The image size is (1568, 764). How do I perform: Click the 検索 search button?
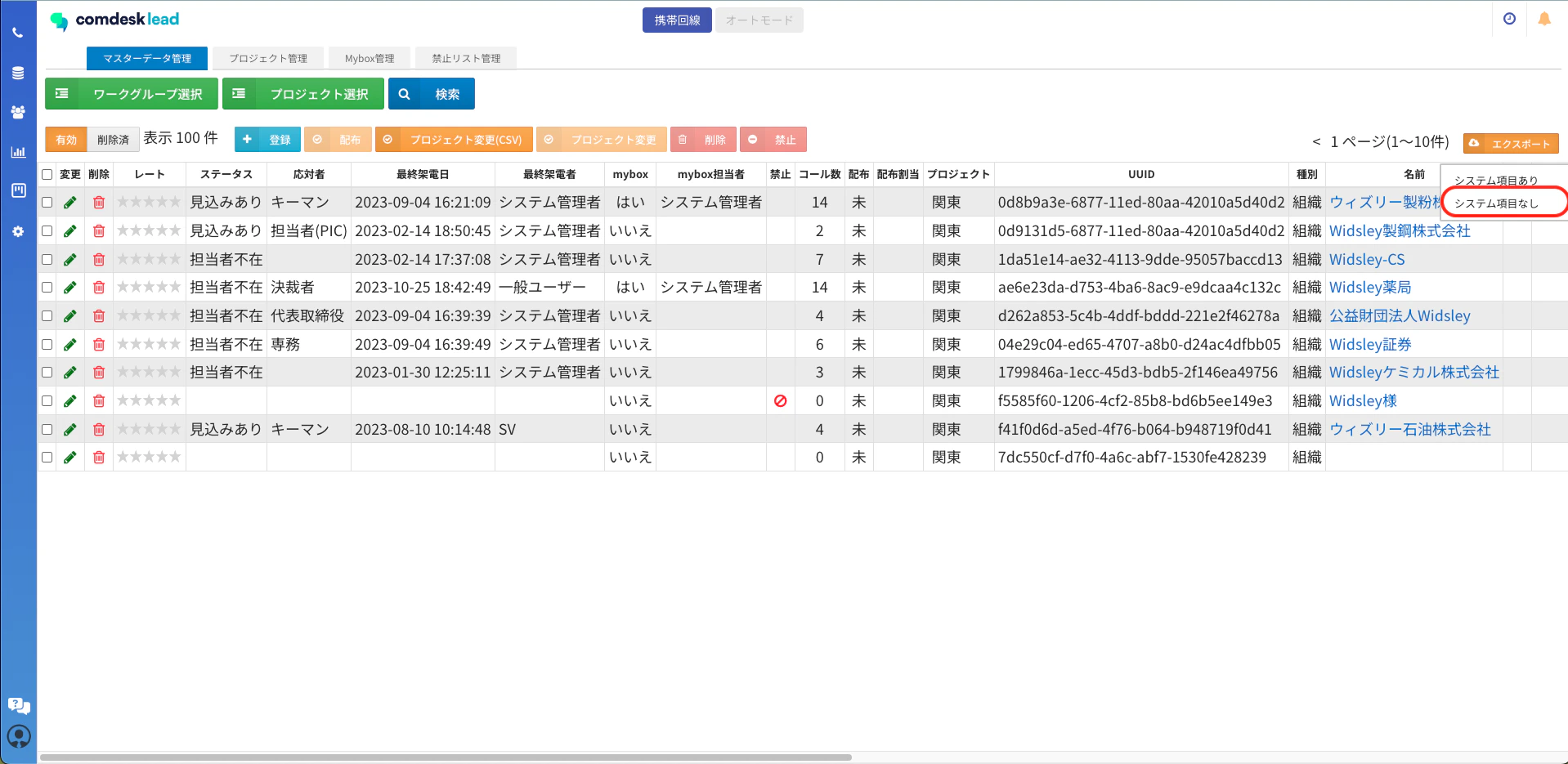[x=432, y=94]
